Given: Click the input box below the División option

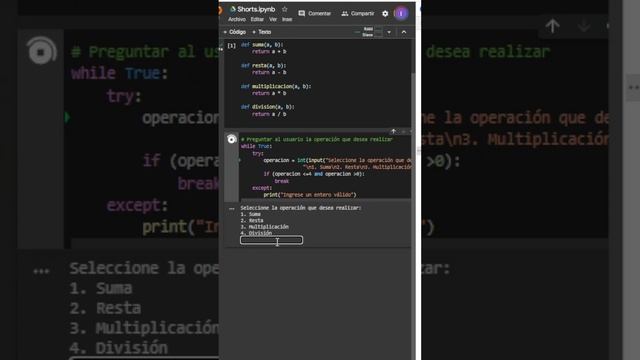Looking at the screenshot, I should tap(271, 240).
